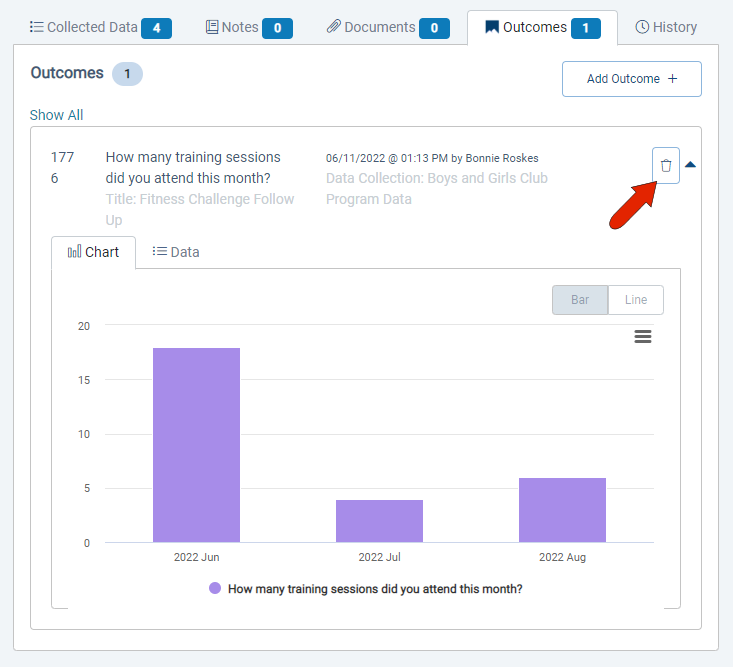This screenshot has width=733, height=667.
Task: Switch to the Data sub-tab
Action: tap(176, 252)
